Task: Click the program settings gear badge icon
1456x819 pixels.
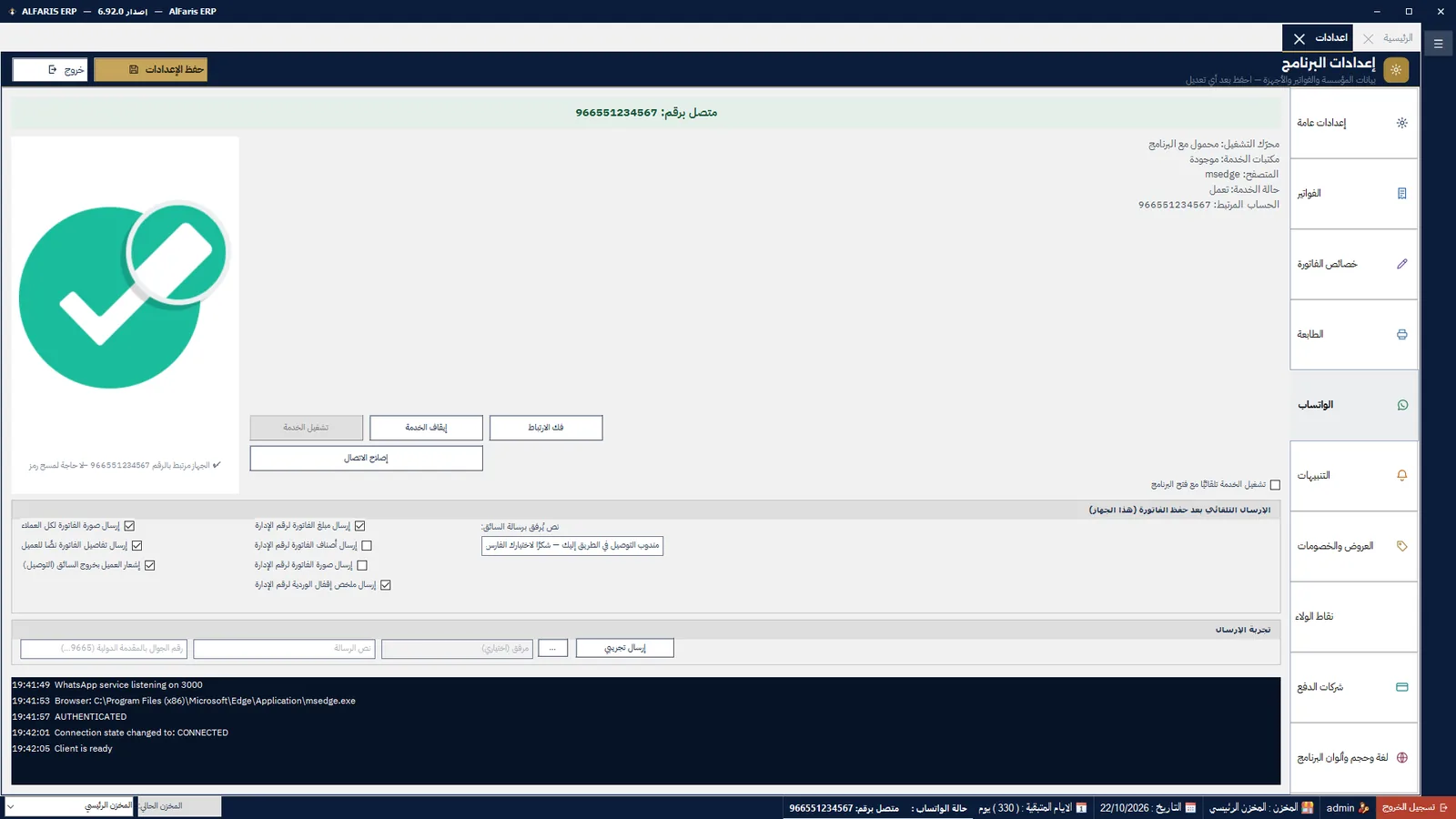Action: pyautogui.click(x=1396, y=69)
